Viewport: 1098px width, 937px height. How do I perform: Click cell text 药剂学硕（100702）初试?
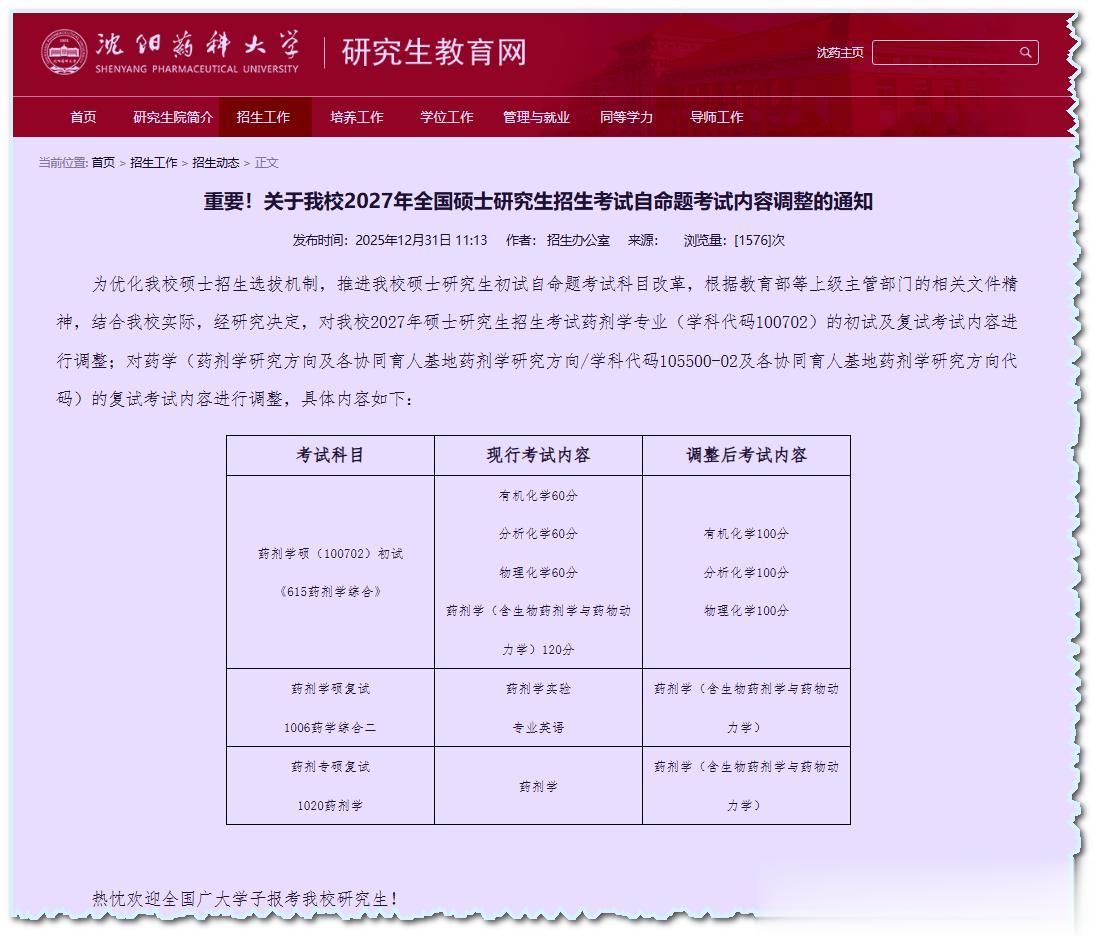coord(331,553)
